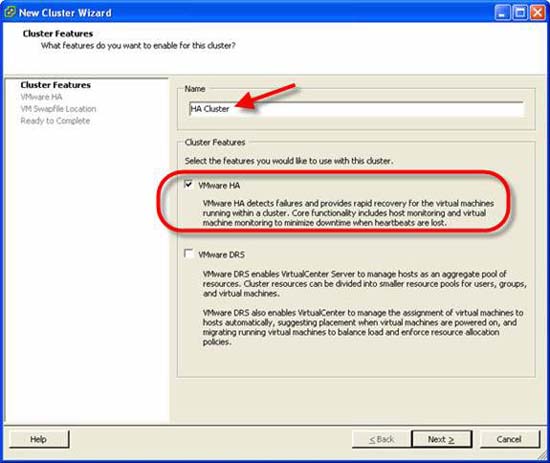Viewport: 550px width, 463px height.
Task: Close the New Cluster Wizard window
Action: pos(537,13)
